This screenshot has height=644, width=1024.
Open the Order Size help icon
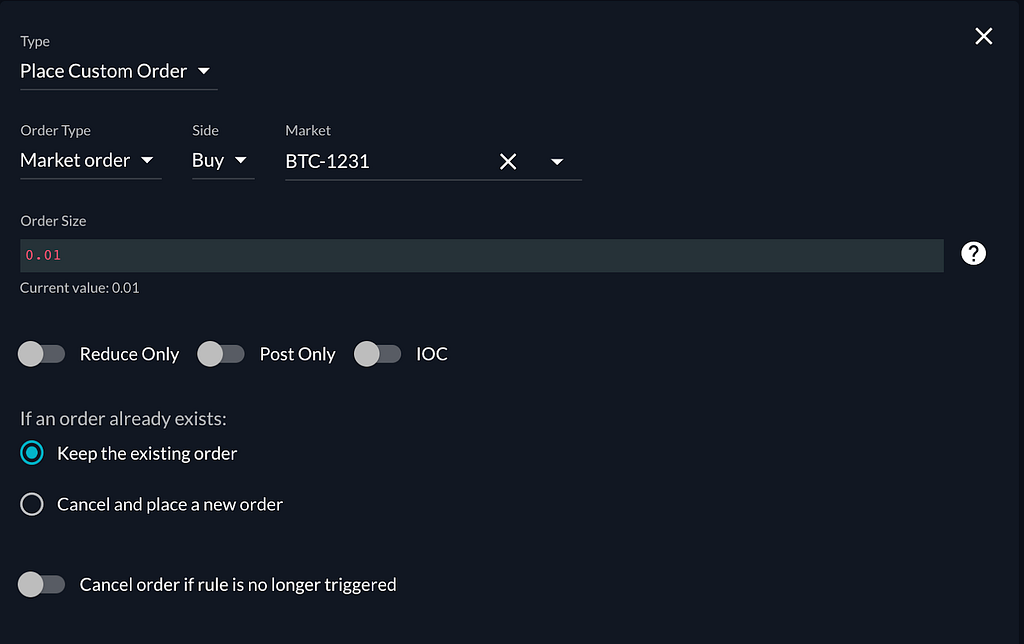coord(973,253)
